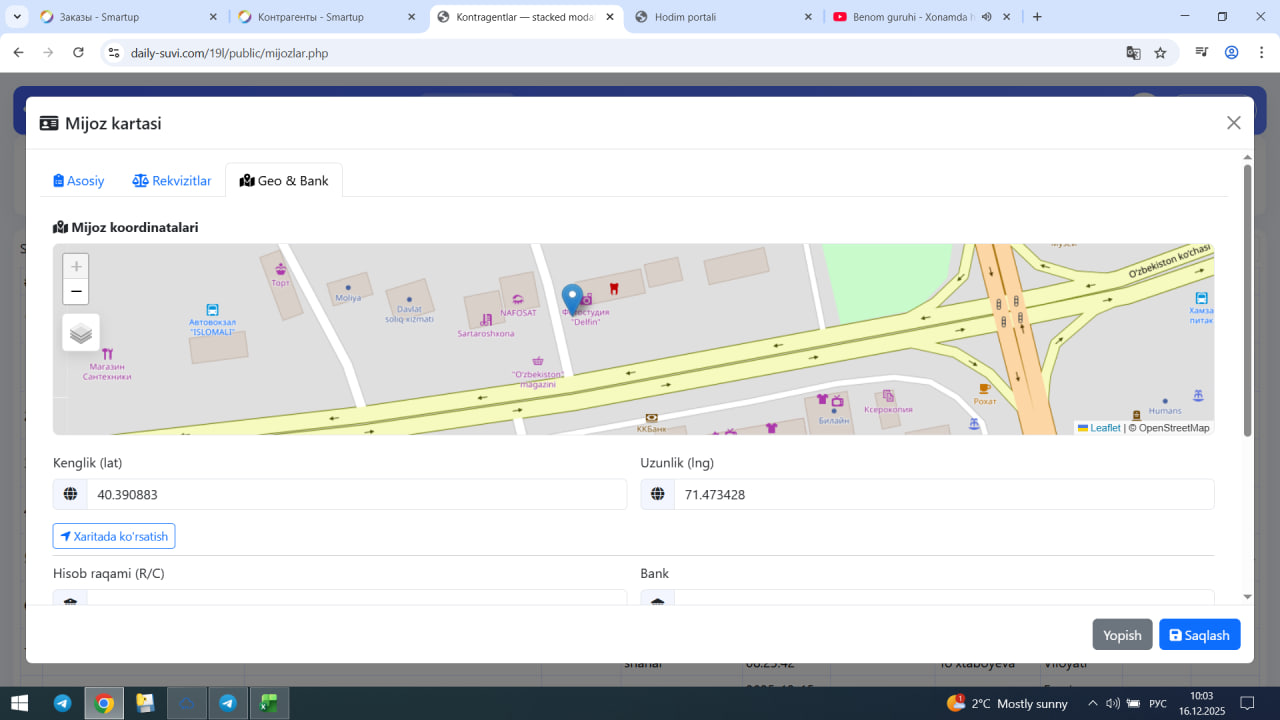Open the Chrome three-dot menu
The image size is (1280, 720).
coord(1261,53)
